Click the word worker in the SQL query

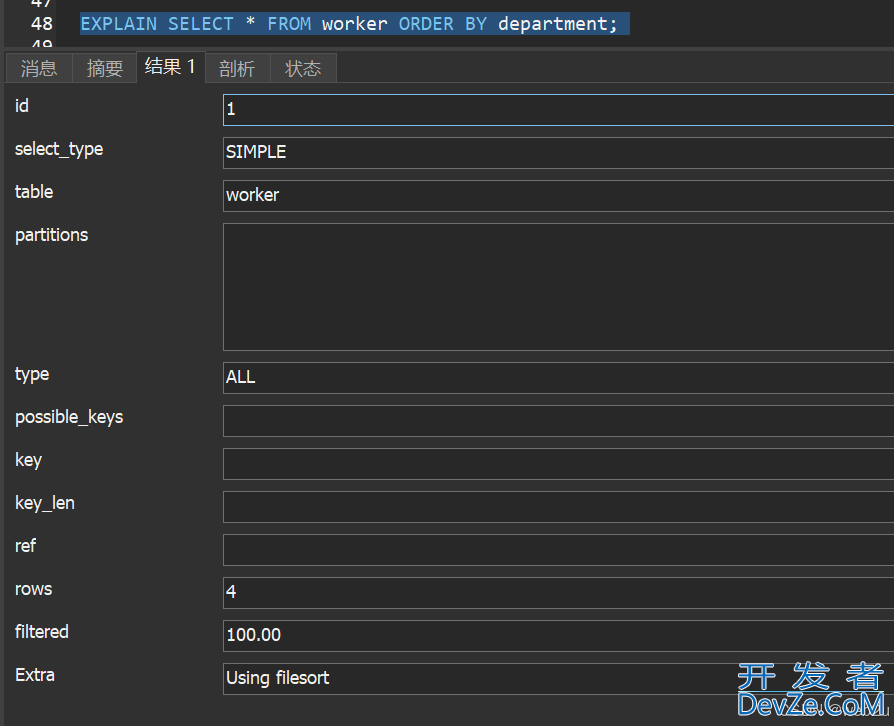click(355, 24)
